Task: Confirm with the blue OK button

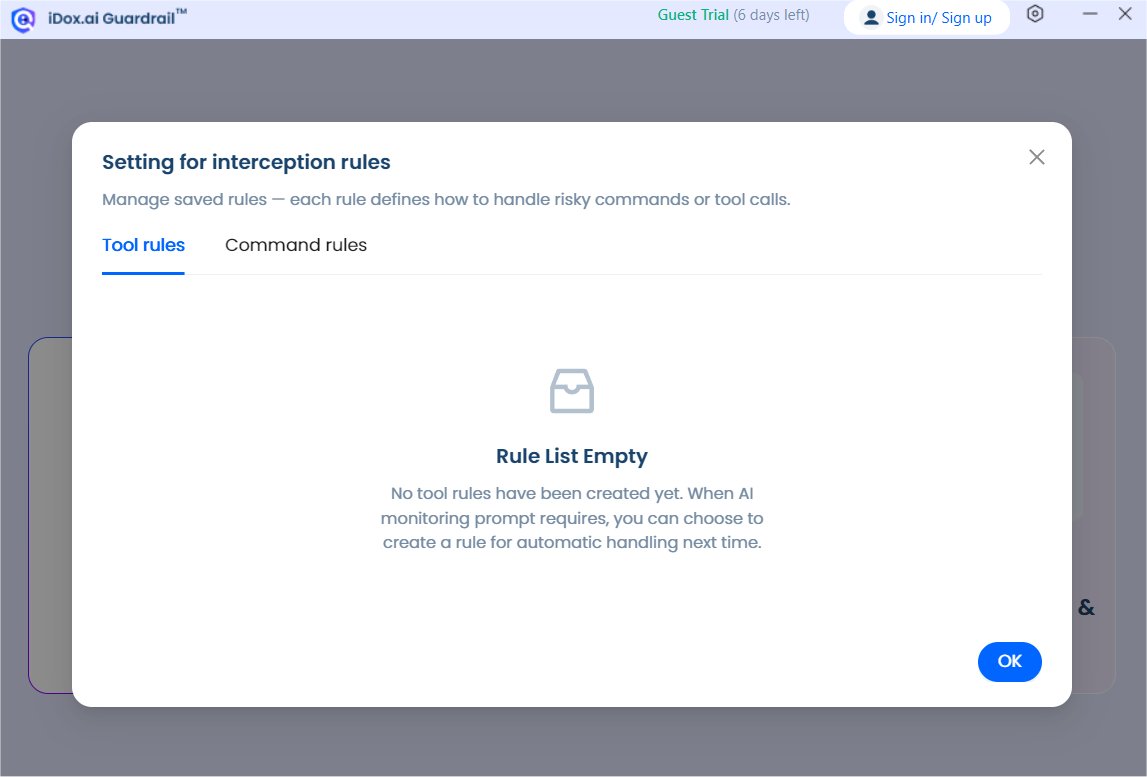Action: (x=1009, y=661)
